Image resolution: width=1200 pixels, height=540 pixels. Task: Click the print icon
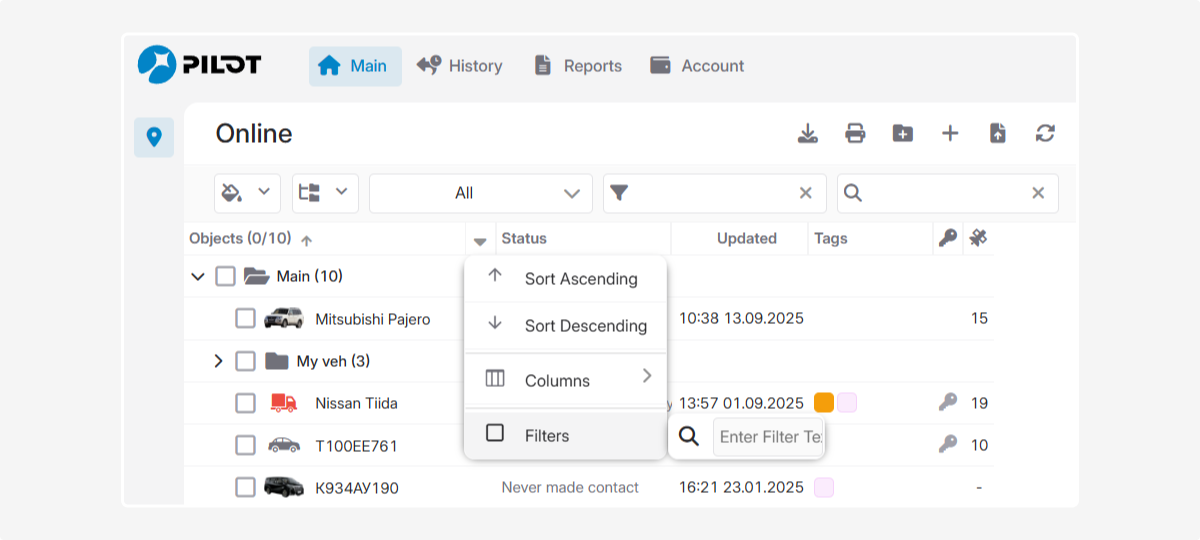click(855, 133)
